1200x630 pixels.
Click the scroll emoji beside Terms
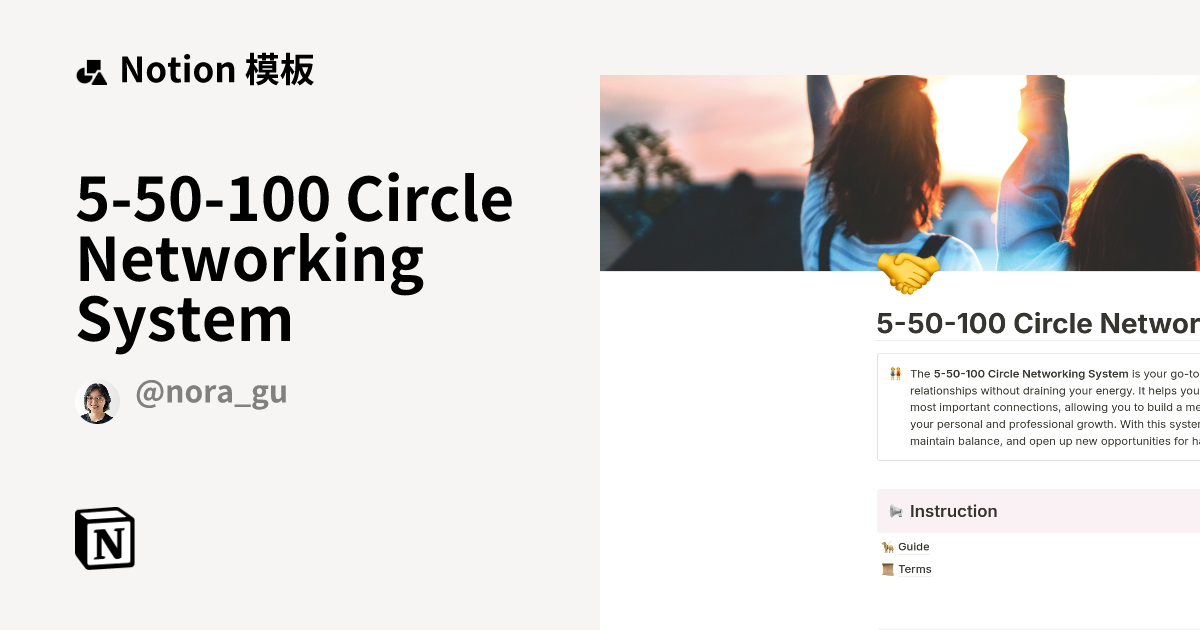point(886,569)
